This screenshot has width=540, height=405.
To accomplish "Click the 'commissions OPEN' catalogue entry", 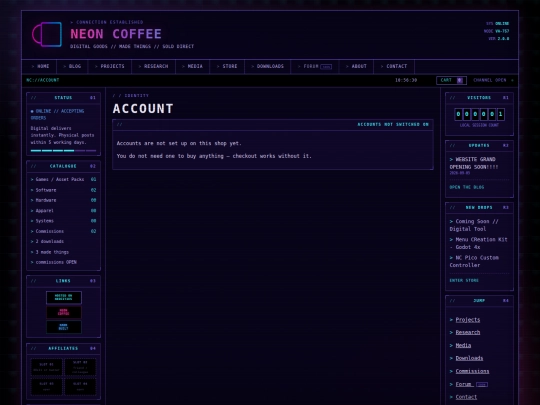I will tap(54, 262).
